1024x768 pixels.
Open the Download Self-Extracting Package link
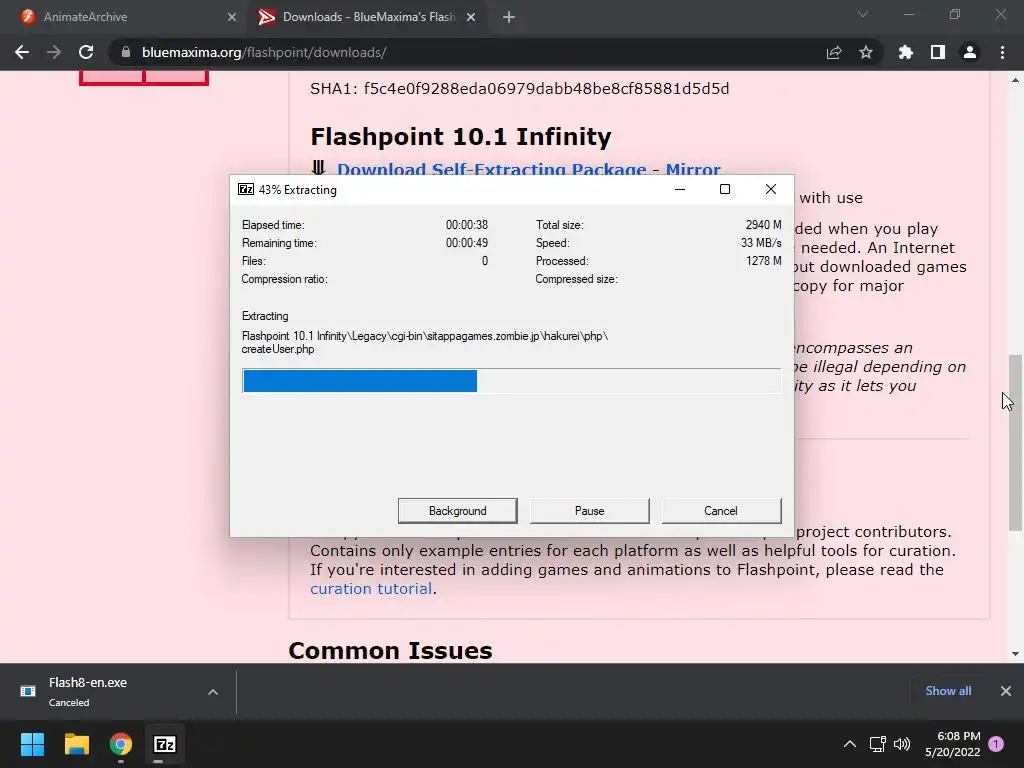pos(492,169)
